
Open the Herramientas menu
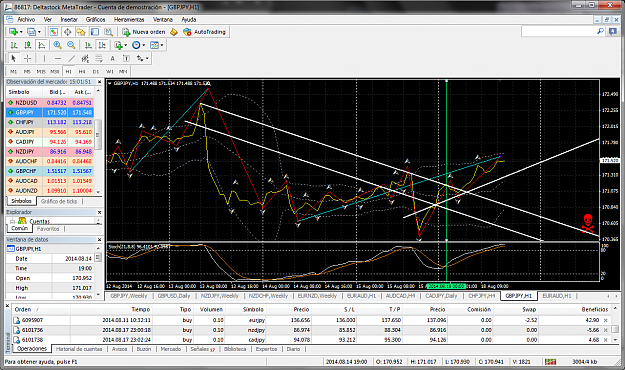pos(129,20)
